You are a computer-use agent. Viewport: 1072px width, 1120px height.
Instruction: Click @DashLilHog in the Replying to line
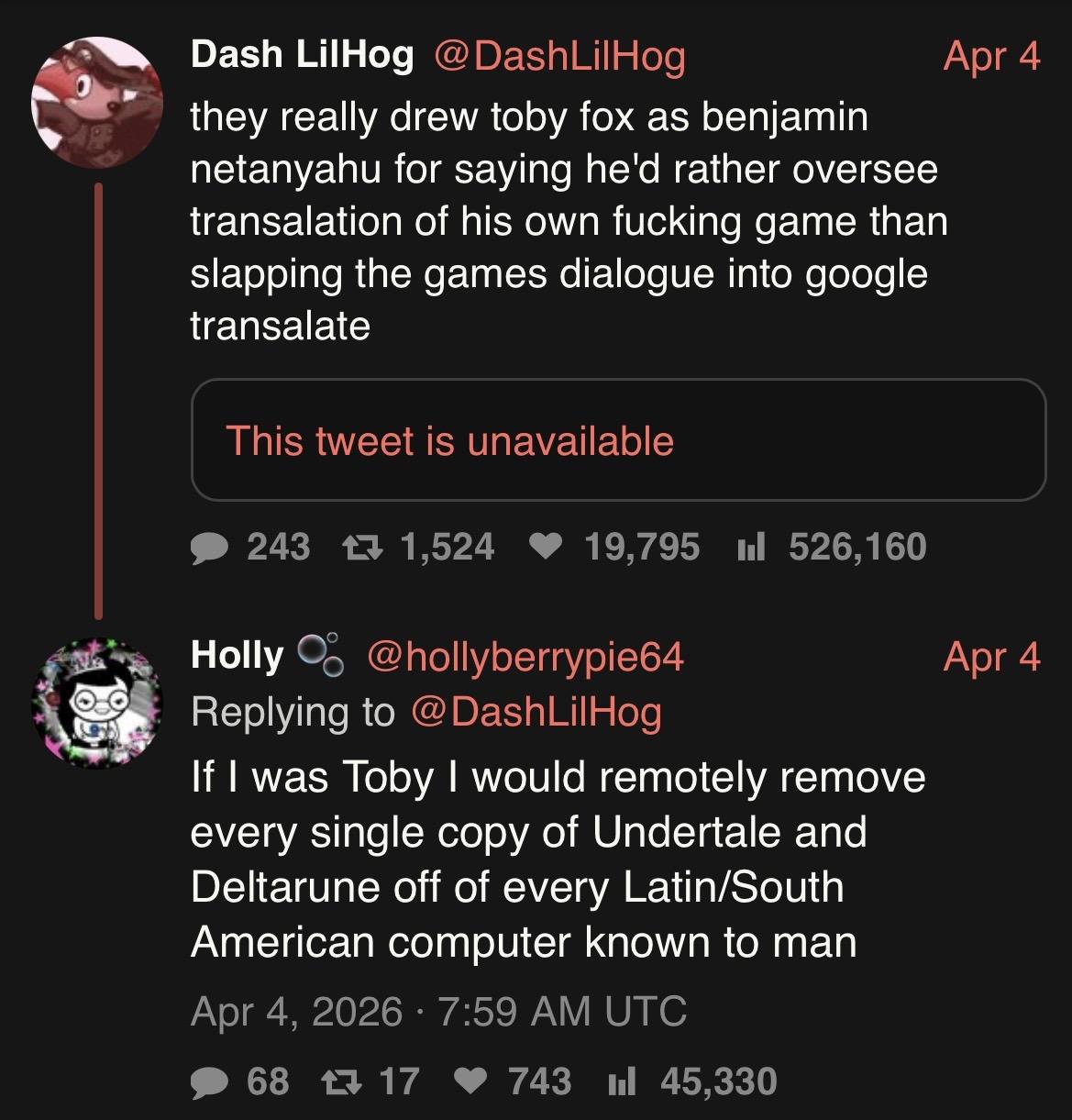click(x=536, y=712)
